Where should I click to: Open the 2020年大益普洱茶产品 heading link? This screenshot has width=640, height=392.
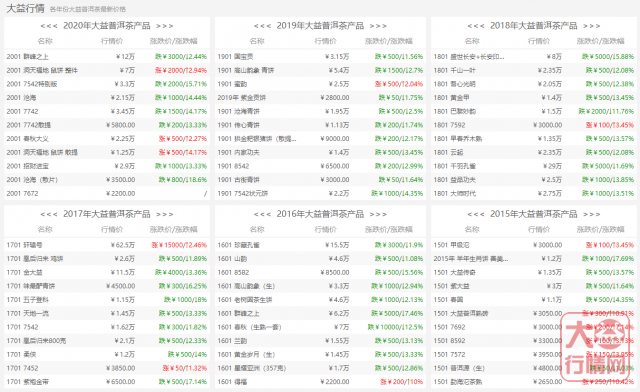(x=107, y=26)
